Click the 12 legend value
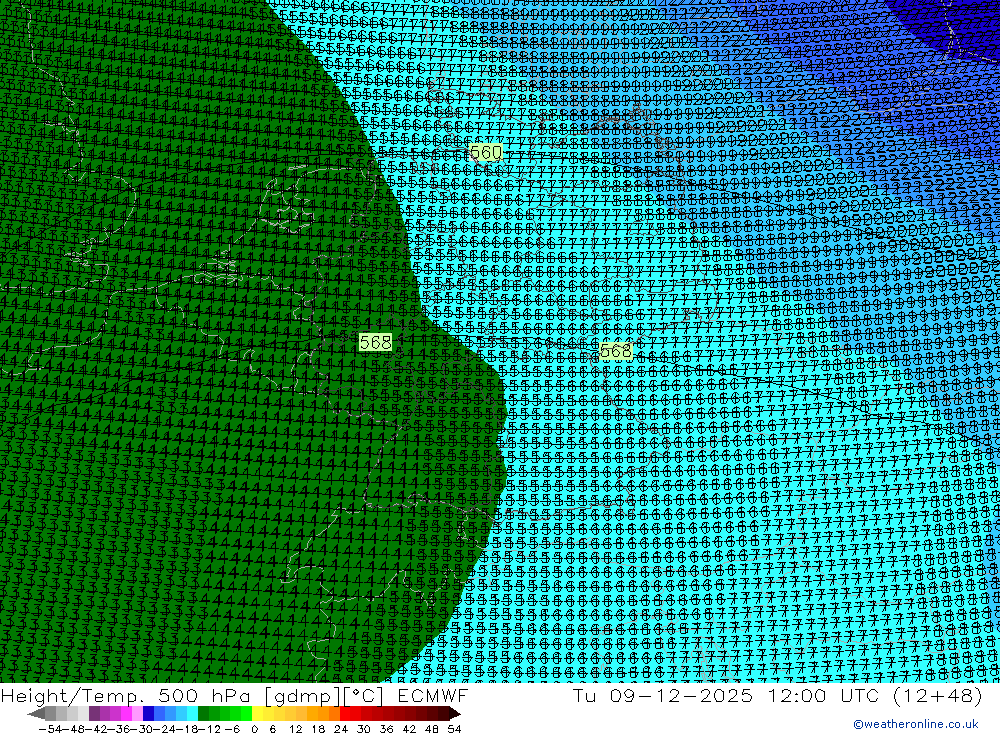The width and height of the screenshot is (1000, 733). pyautogui.click(x=295, y=729)
